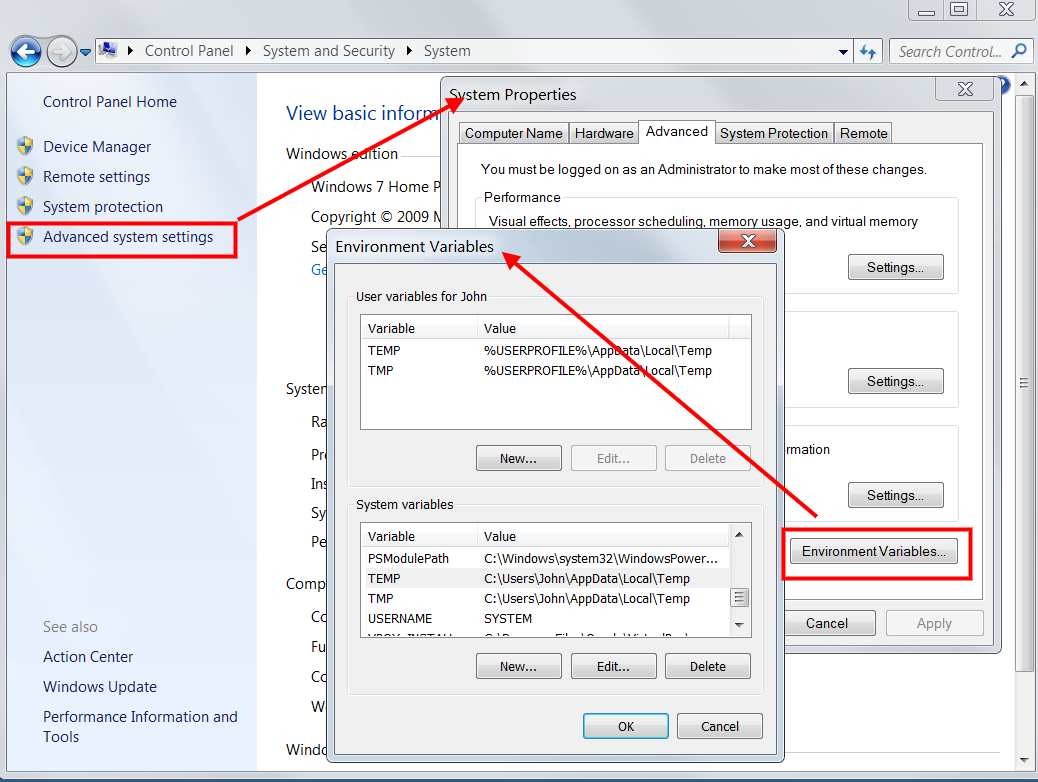Image resolution: width=1038 pixels, height=782 pixels.
Task: Select System and Security in the breadcrumb
Action: tap(328, 51)
